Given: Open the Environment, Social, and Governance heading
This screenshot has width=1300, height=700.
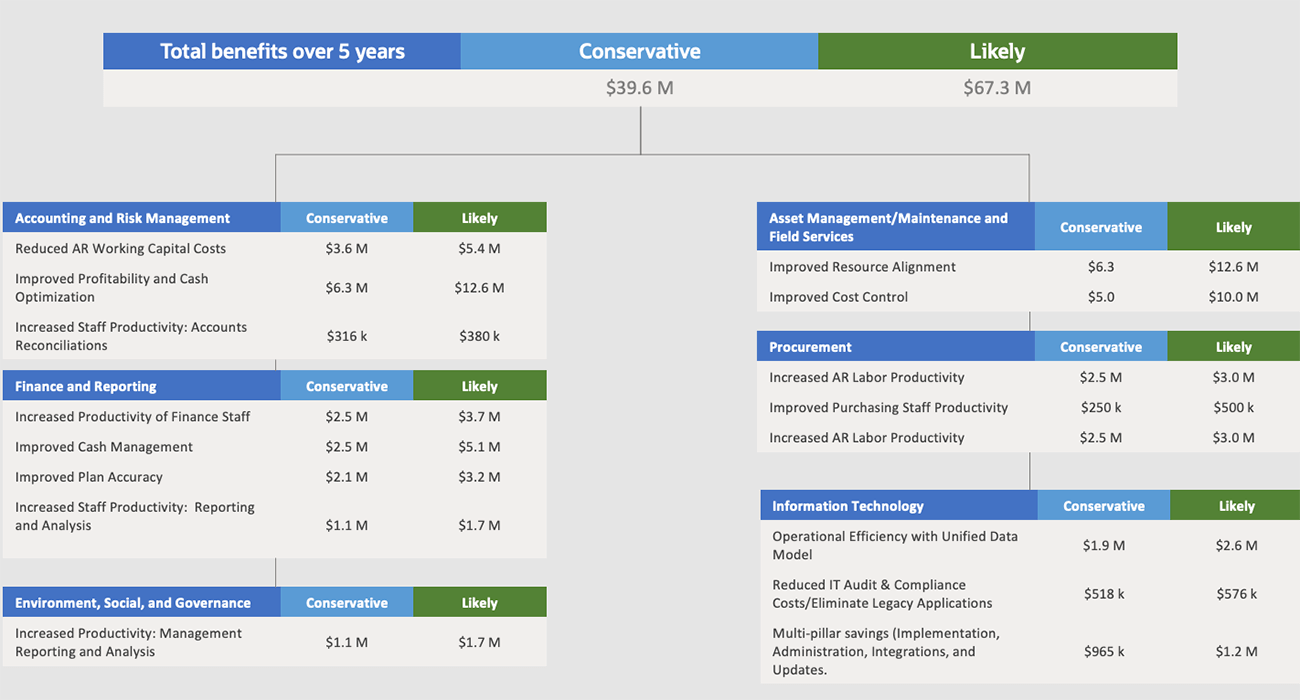Looking at the screenshot, I should (x=133, y=603).
